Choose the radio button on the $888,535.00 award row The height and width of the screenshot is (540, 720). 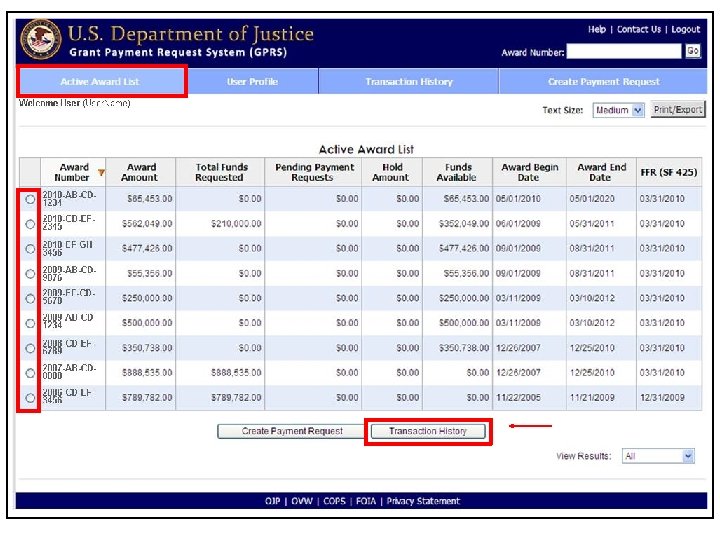pos(30,373)
